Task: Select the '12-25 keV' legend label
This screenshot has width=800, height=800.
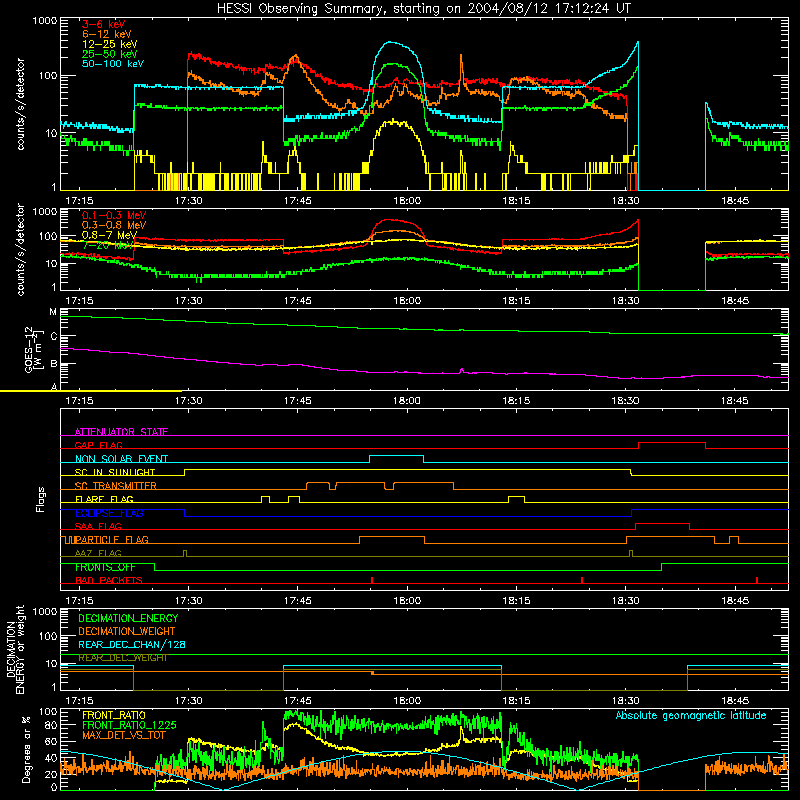Action: pos(110,44)
